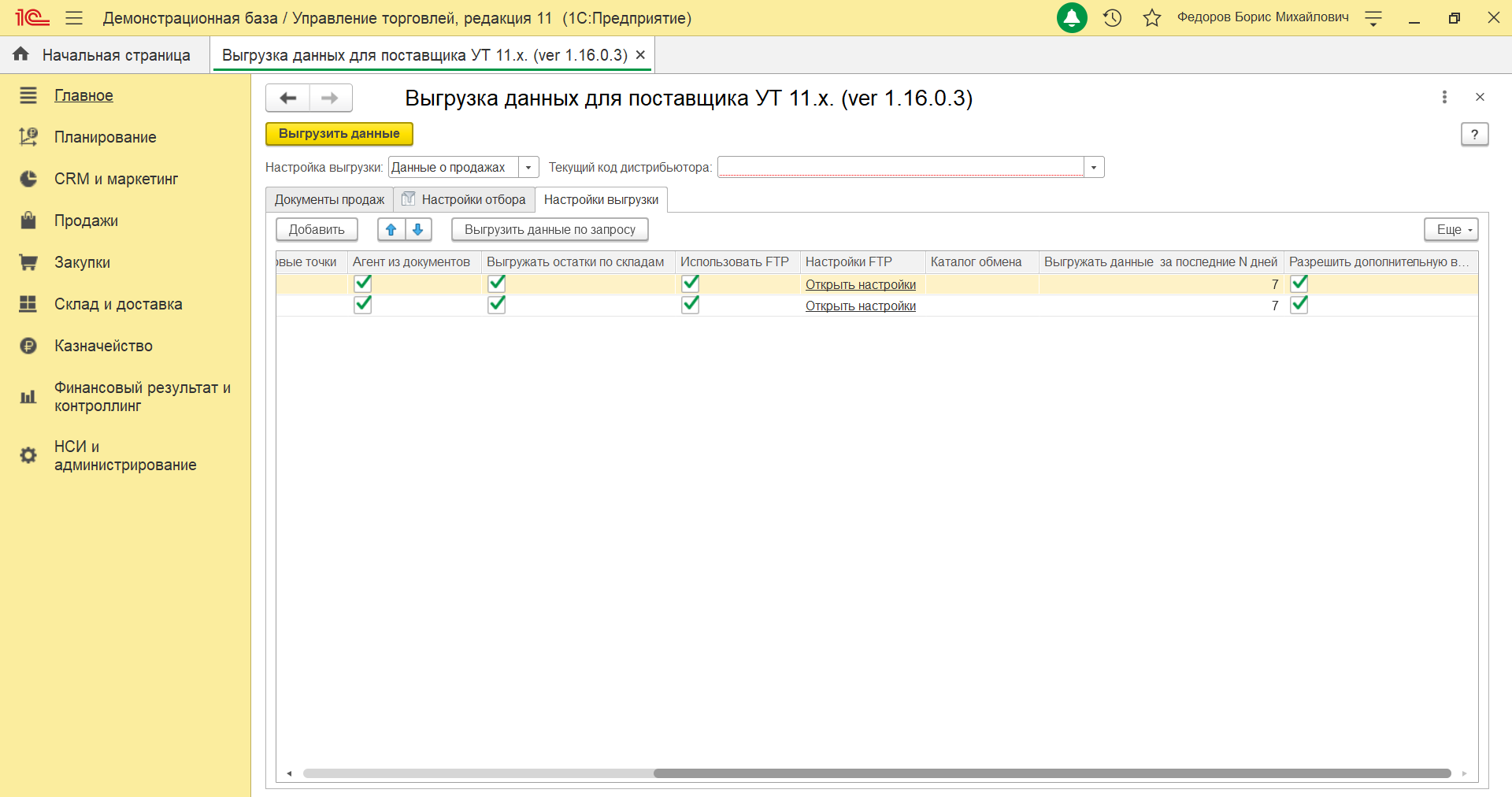This screenshot has width=1512, height=797.
Task: Switch to Документы продаж tab
Action: pyautogui.click(x=329, y=199)
